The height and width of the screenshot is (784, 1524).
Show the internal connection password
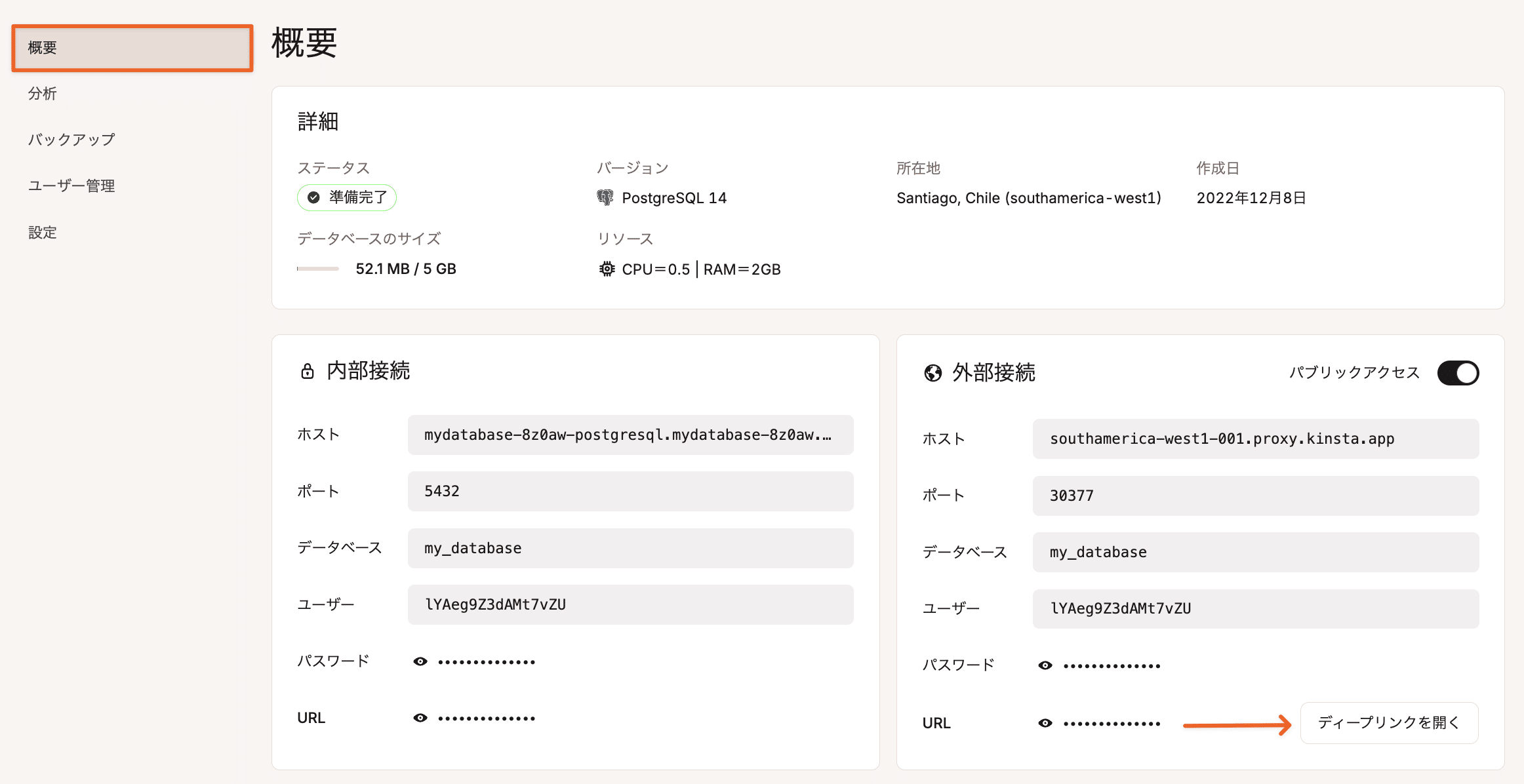[x=420, y=661]
